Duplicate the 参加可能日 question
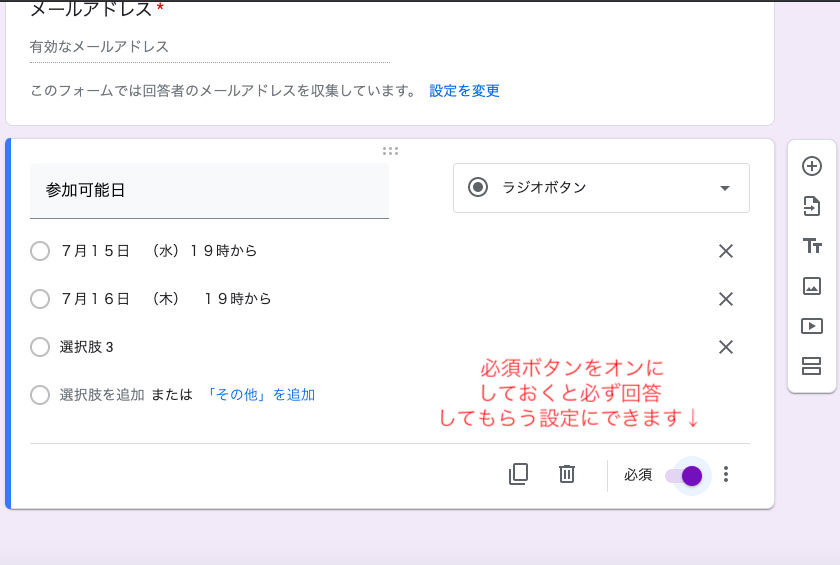 [x=518, y=474]
